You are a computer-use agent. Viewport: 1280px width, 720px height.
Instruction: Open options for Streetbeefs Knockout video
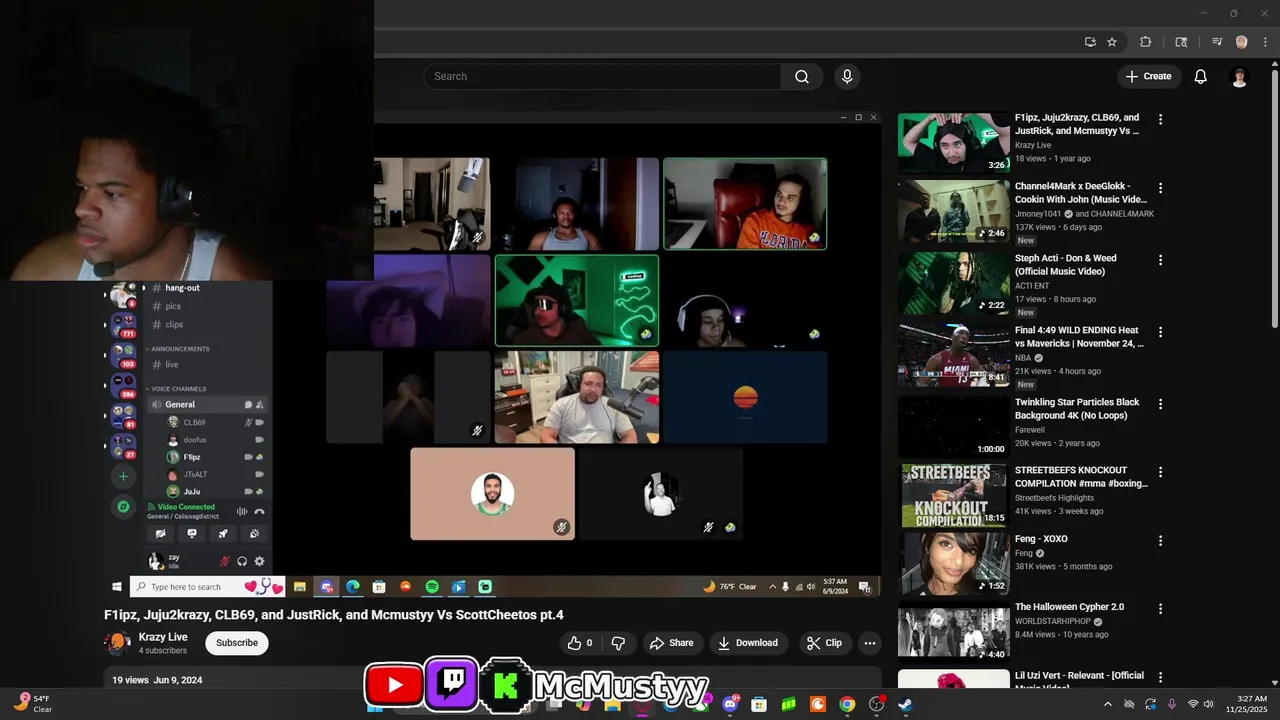coord(1160,471)
